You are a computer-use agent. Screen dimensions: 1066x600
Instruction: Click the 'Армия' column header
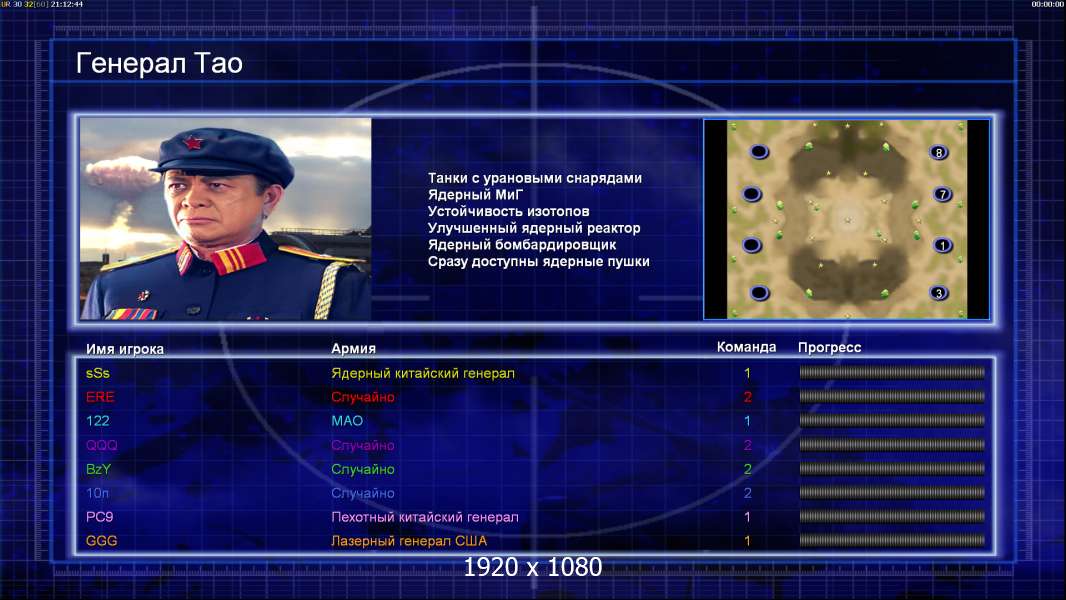click(x=354, y=348)
